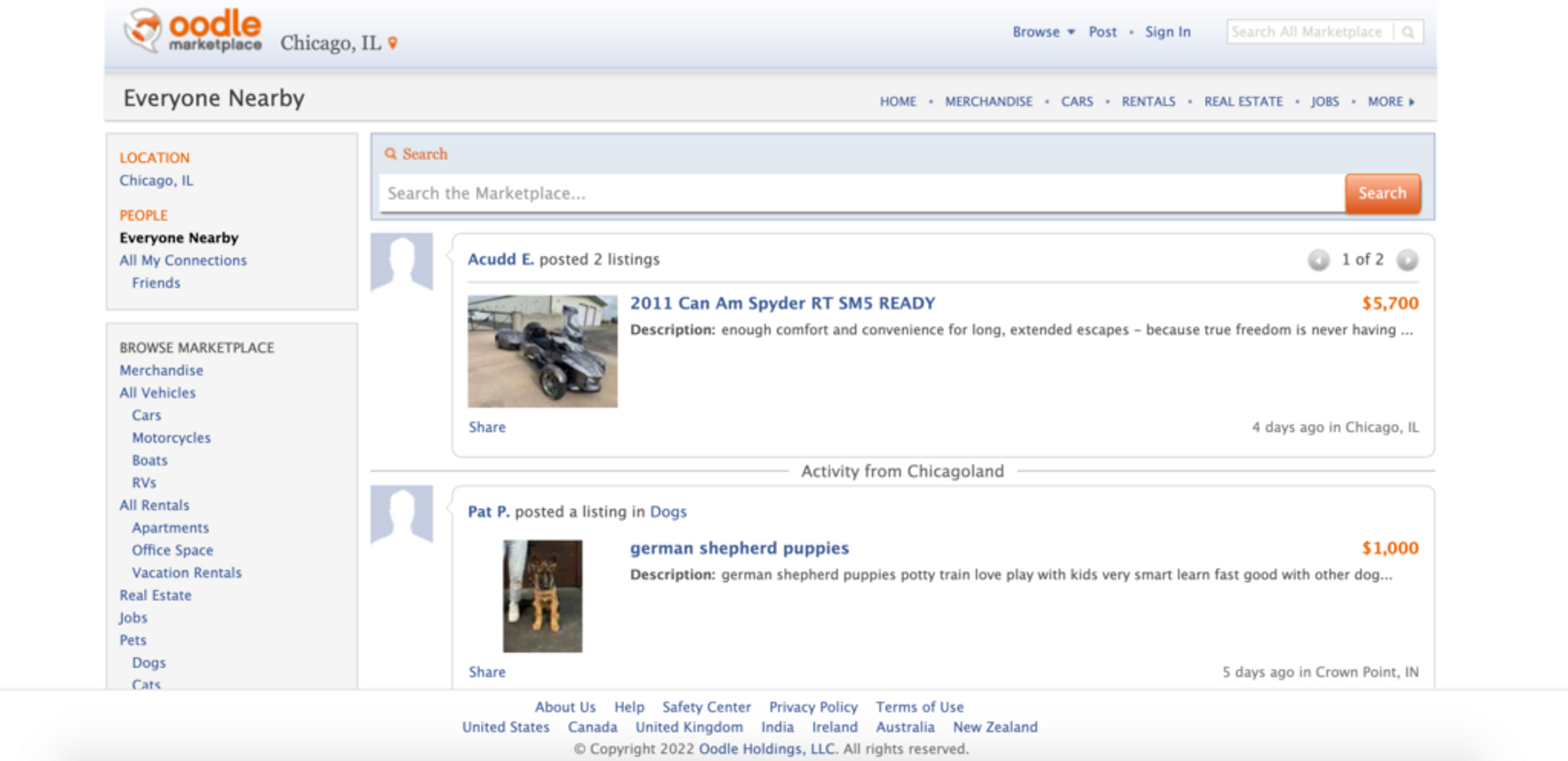Open the Browse dropdown menu
The width and height of the screenshot is (1568, 761).
[1043, 32]
